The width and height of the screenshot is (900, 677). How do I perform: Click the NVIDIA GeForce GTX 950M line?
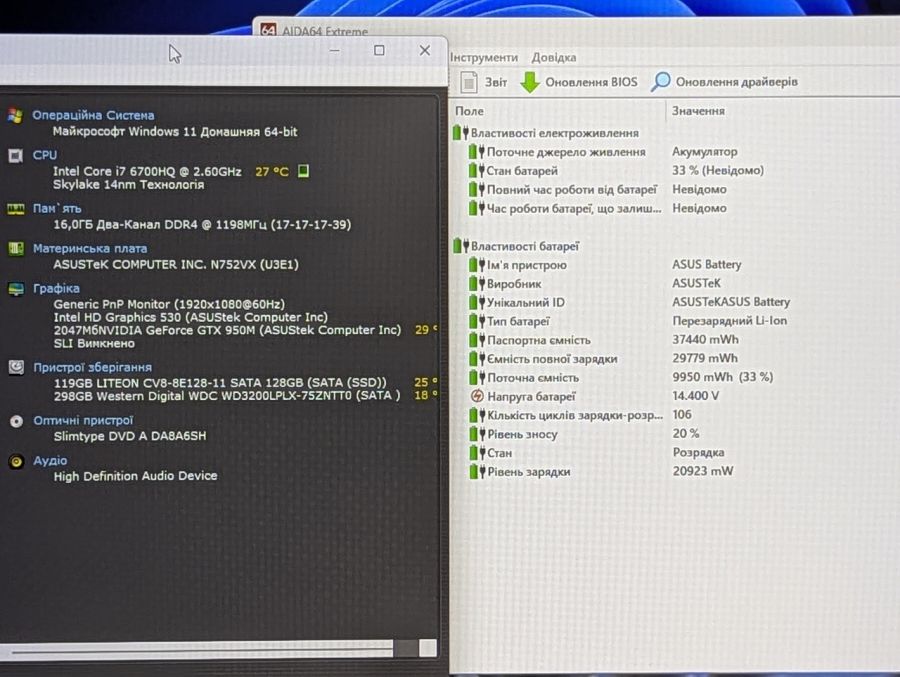[227, 330]
